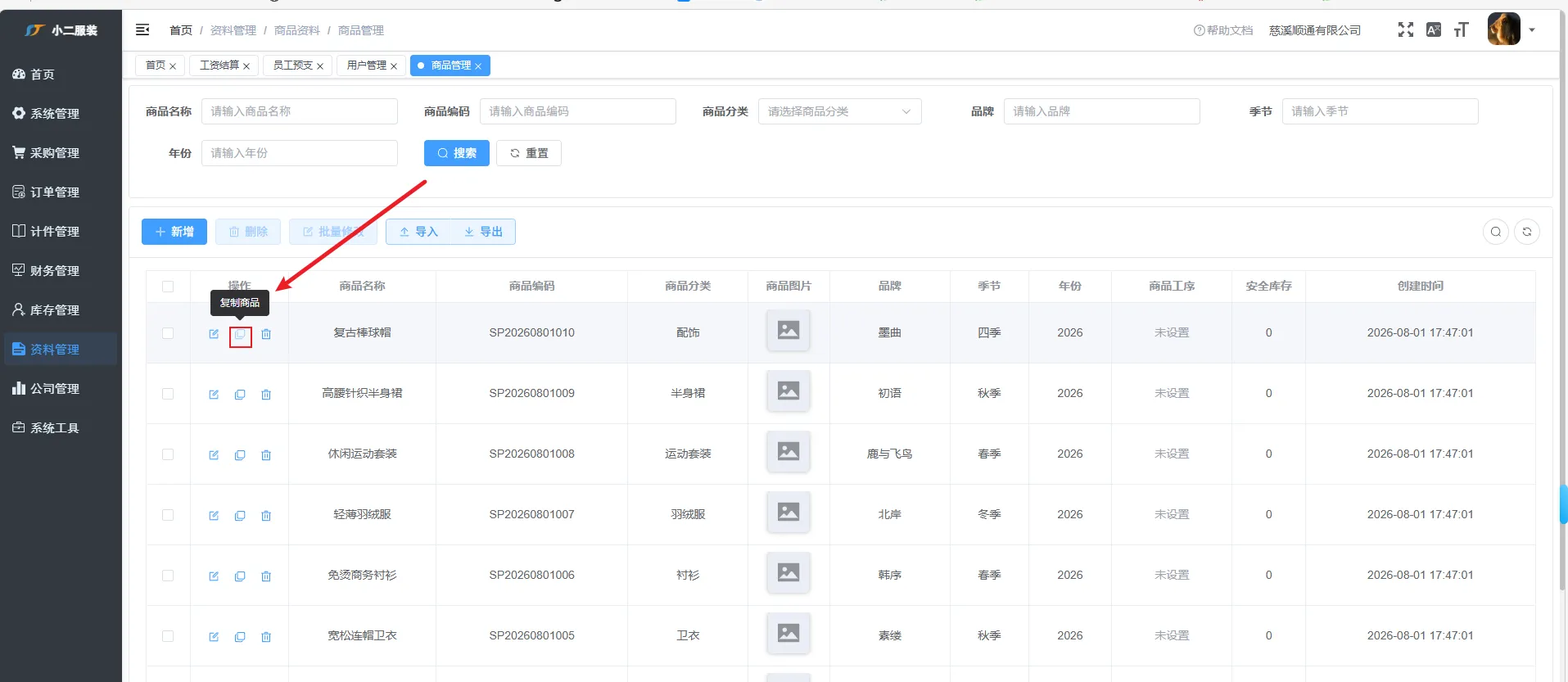Edit the 高腰针织半身裙 product
The height and width of the screenshot is (682, 1568).
coord(214,395)
